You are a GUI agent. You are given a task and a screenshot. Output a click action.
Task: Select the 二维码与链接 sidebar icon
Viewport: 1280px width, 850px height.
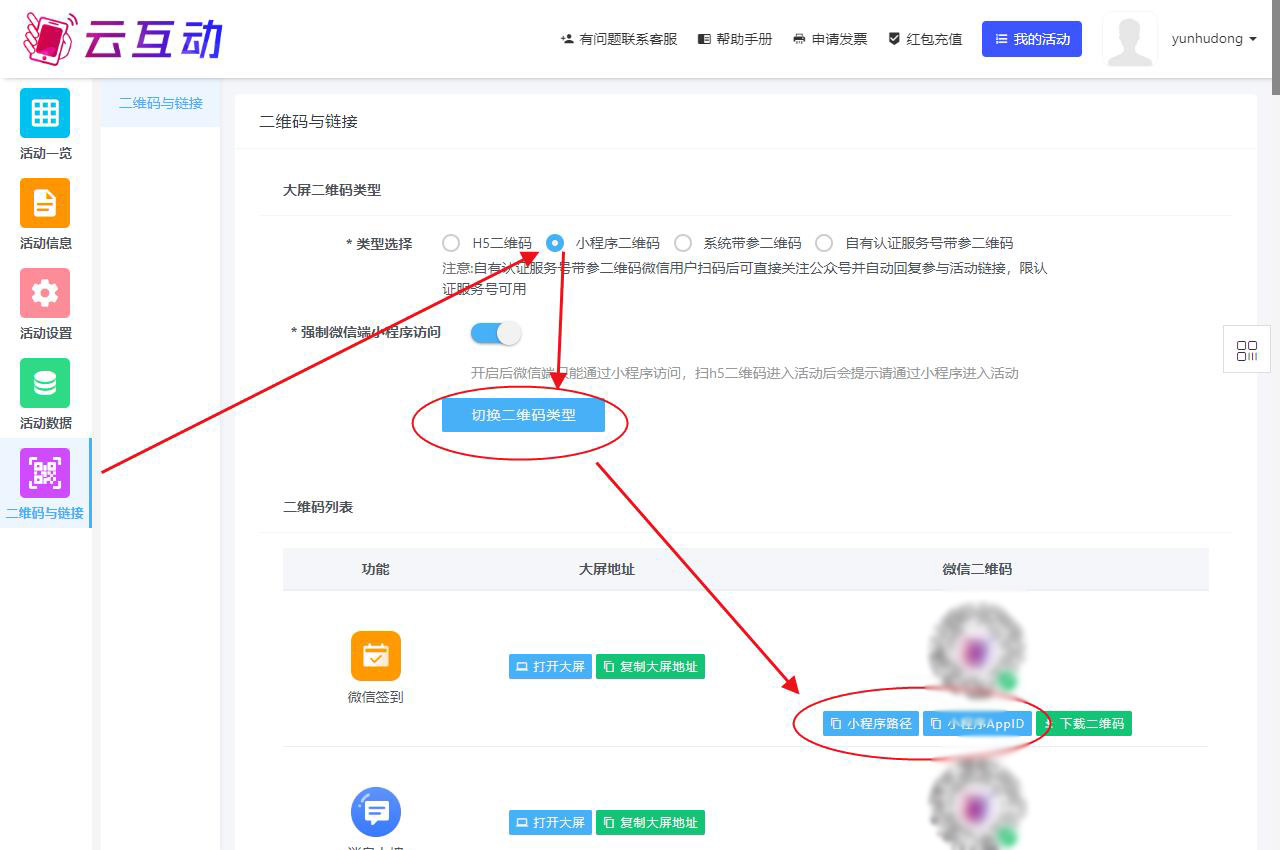[x=45, y=474]
